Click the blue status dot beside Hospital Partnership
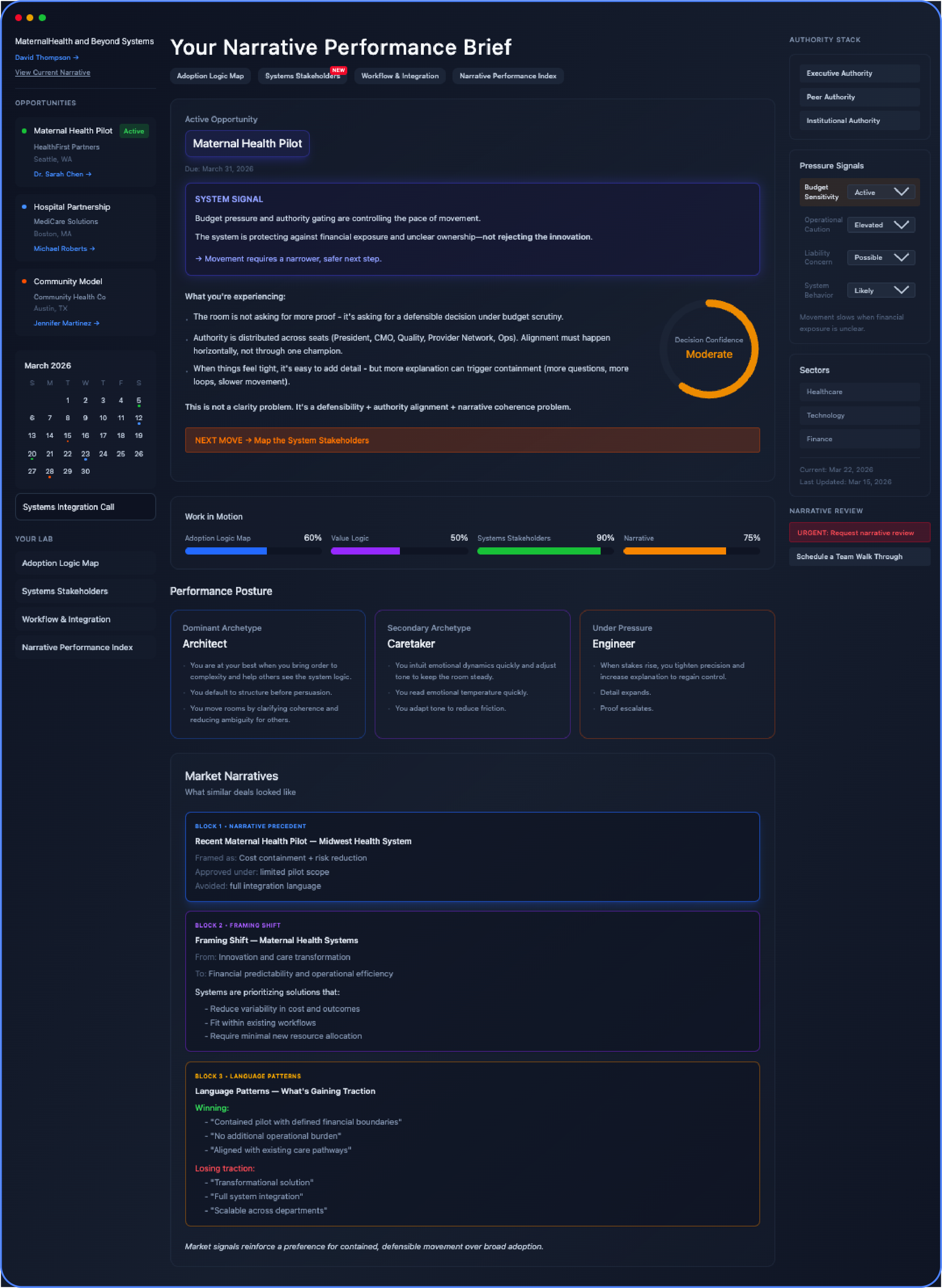The width and height of the screenshot is (942, 1288). (x=24, y=206)
